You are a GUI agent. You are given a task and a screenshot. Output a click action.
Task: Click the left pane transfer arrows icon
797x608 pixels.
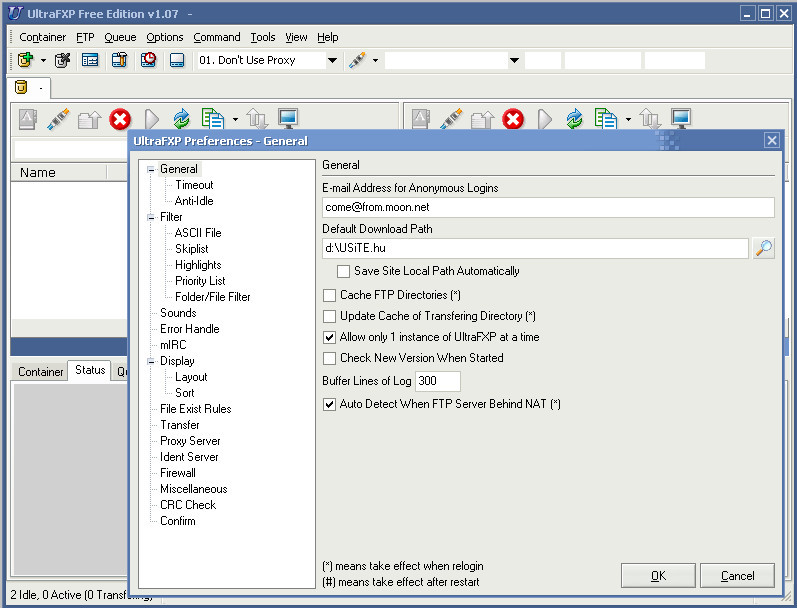(x=257, y=119)
